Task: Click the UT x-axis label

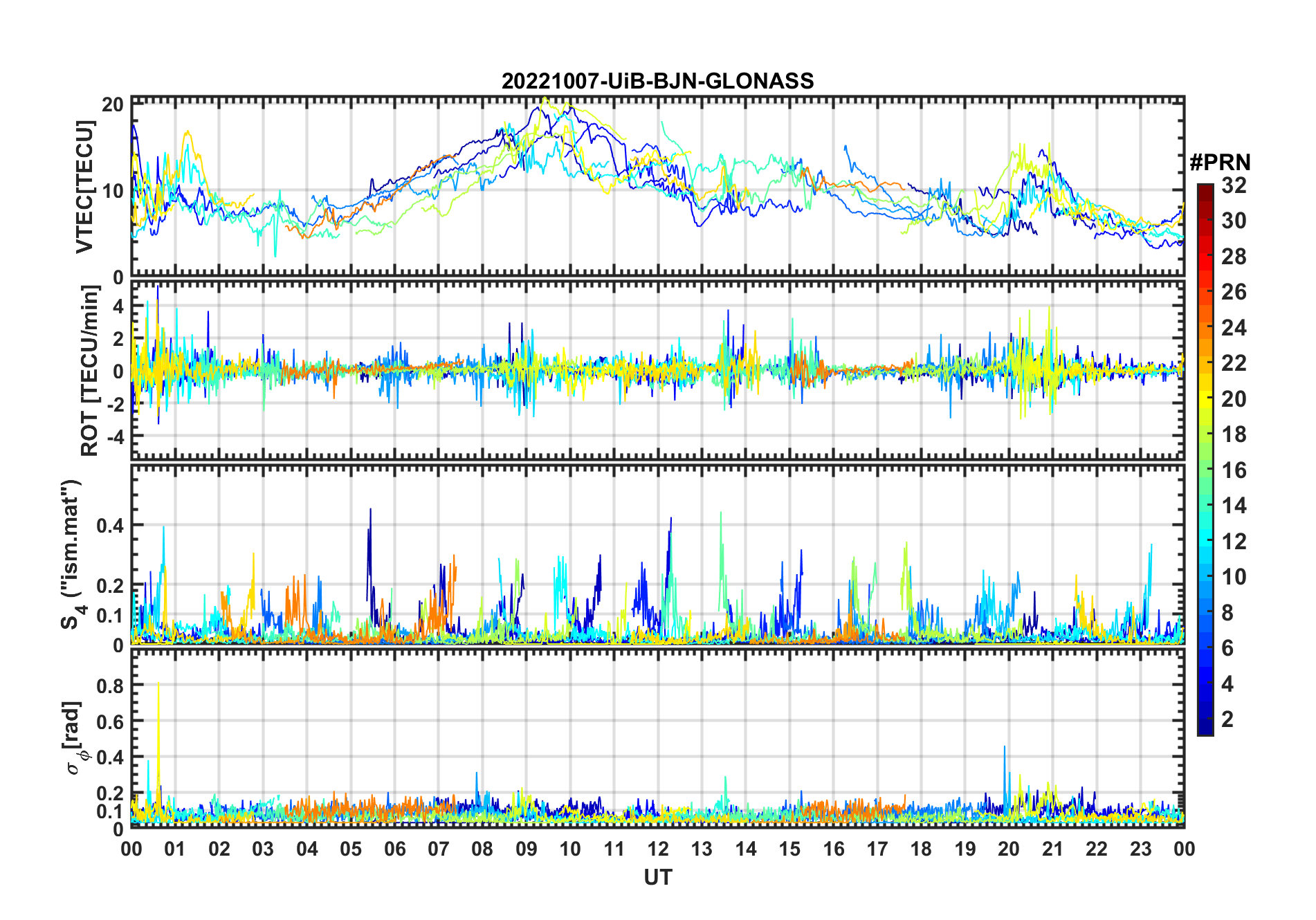Action: 657,877
